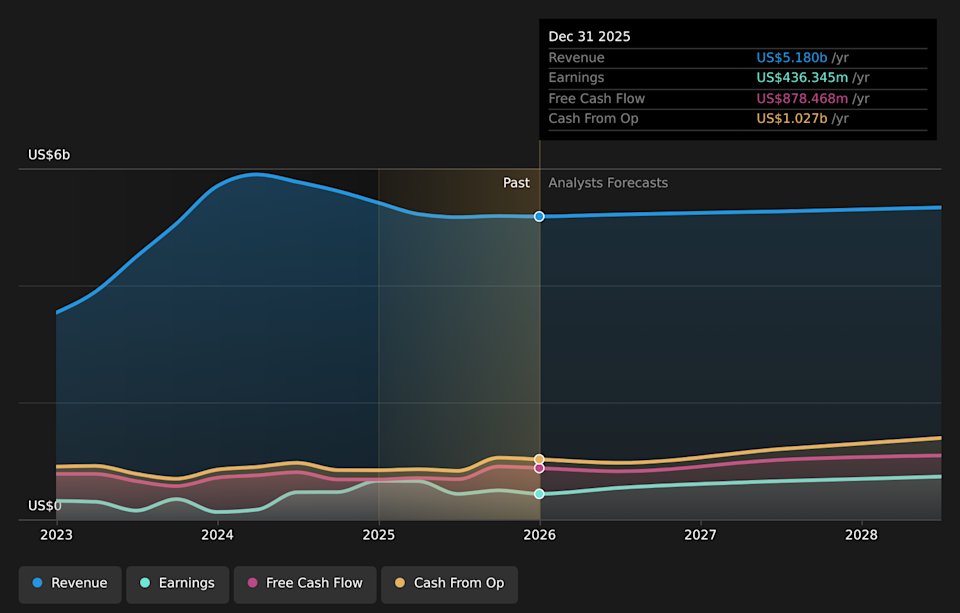Click the "Analysts Forecasts" label
The image size is (960, 613).
point(608,183)
